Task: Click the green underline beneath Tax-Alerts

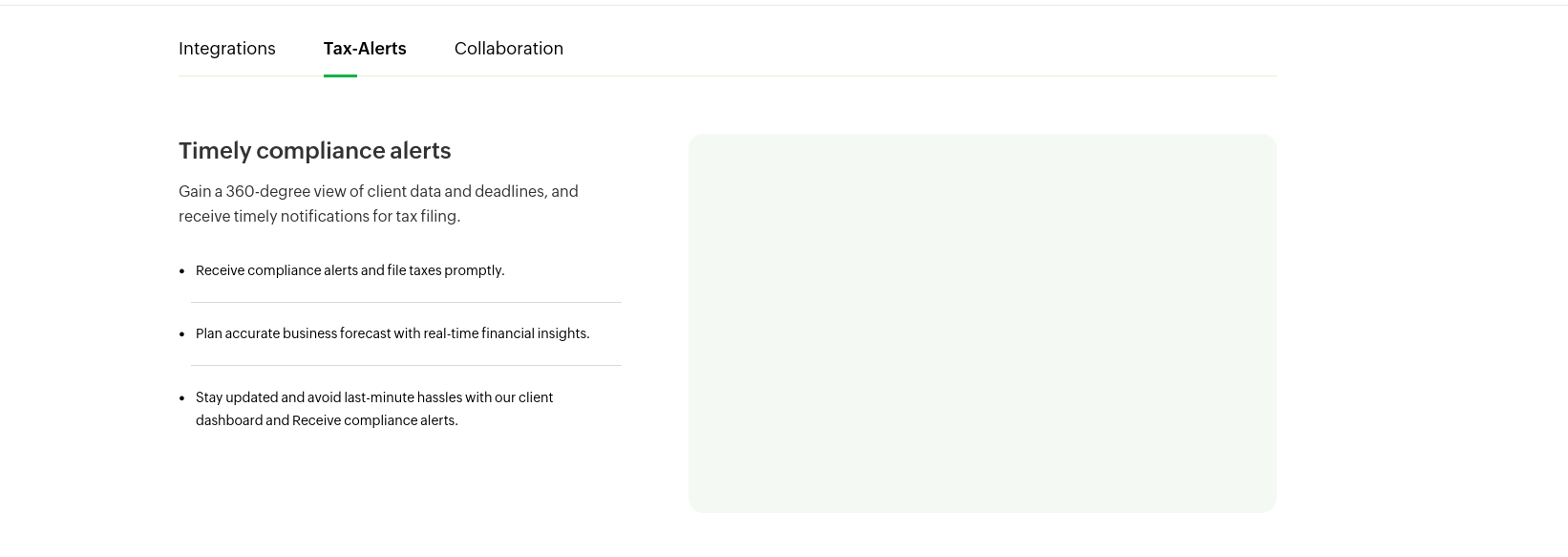Action: pyautogui.click(x=340, y=75)
